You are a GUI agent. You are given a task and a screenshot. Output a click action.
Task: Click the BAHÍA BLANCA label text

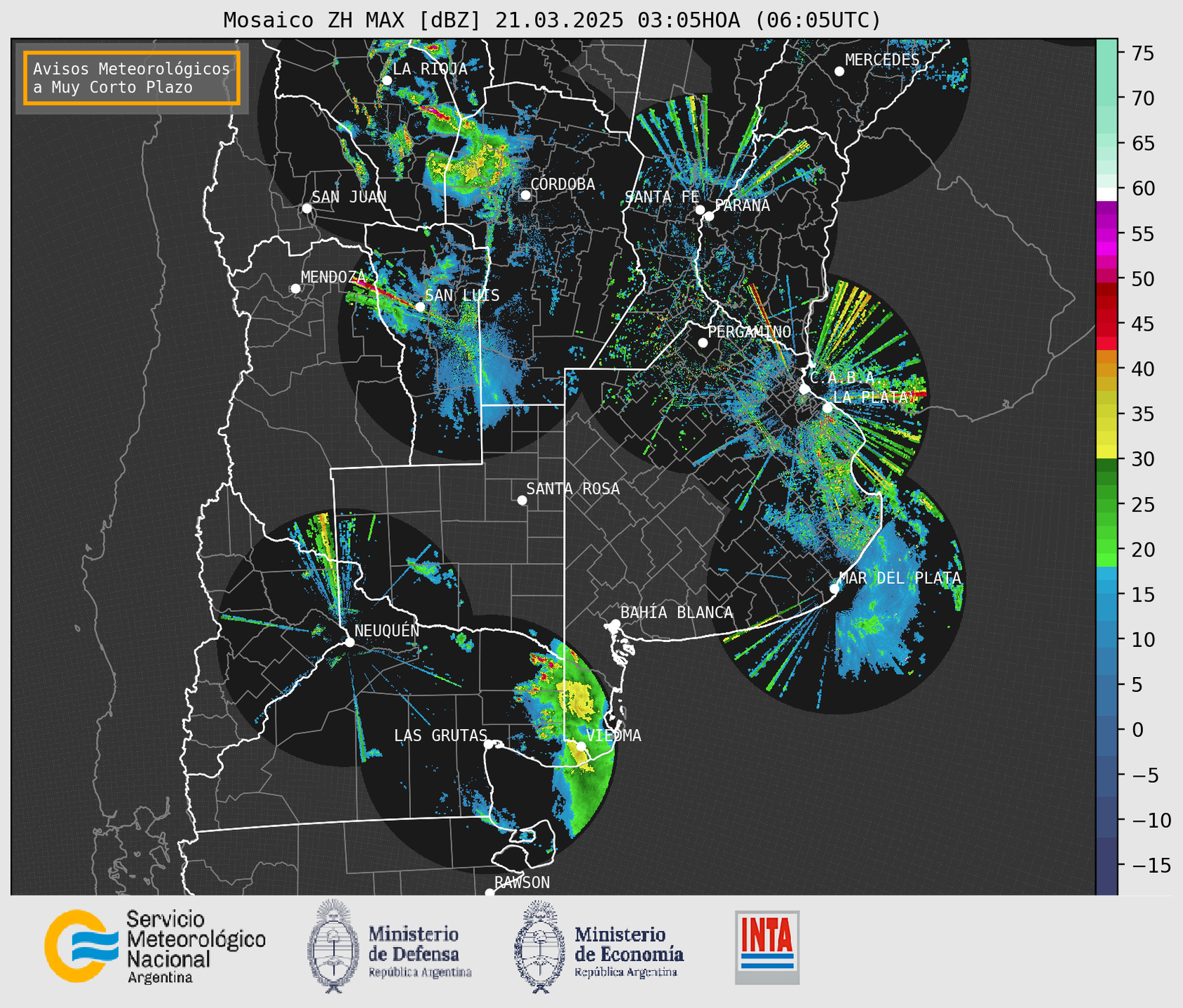(677, 613)
